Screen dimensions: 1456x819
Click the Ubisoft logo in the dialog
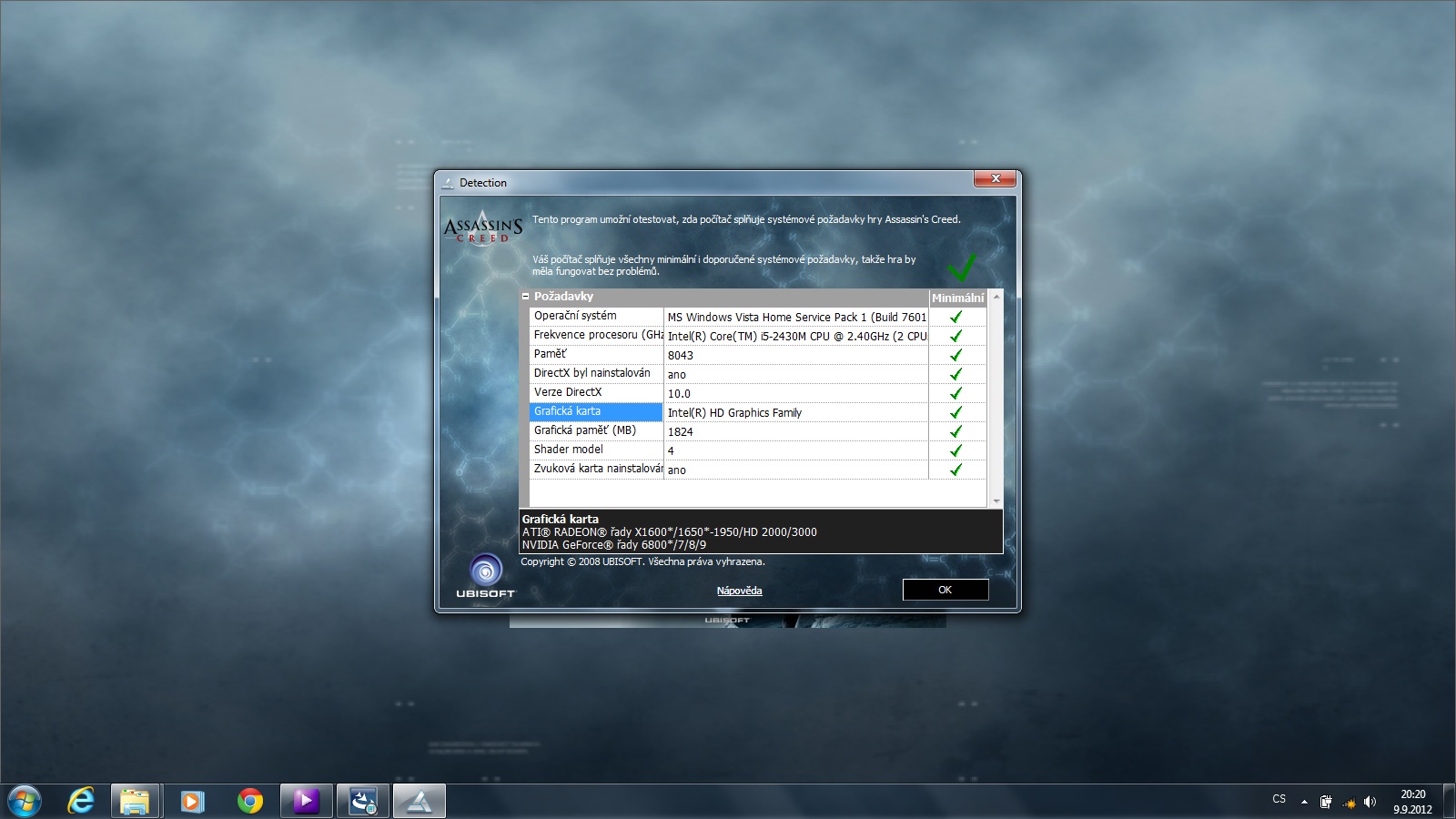coord(486,576)
